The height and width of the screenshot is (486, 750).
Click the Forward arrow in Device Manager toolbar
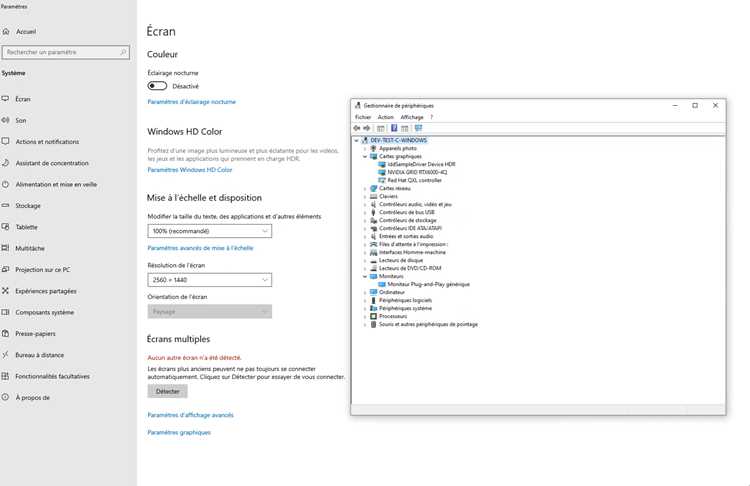click(x=367, y=128)
